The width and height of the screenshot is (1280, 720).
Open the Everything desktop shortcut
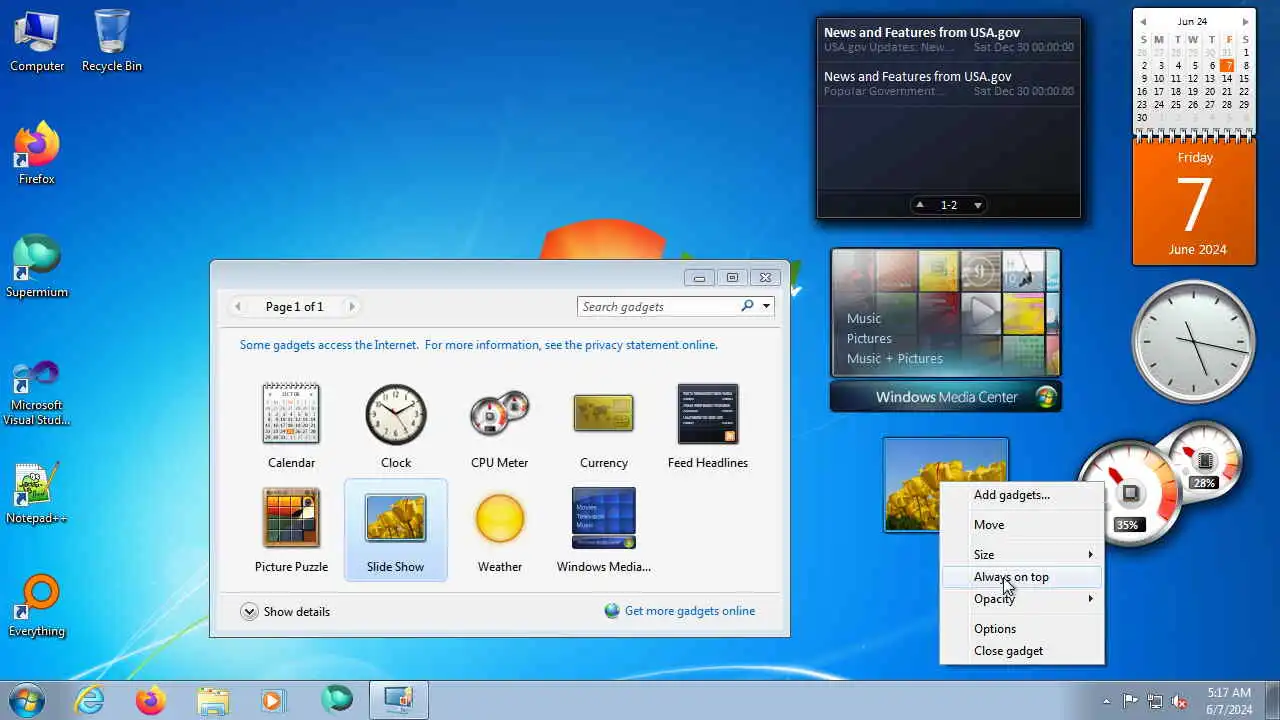pyautogui.click(x=37, y=606)
